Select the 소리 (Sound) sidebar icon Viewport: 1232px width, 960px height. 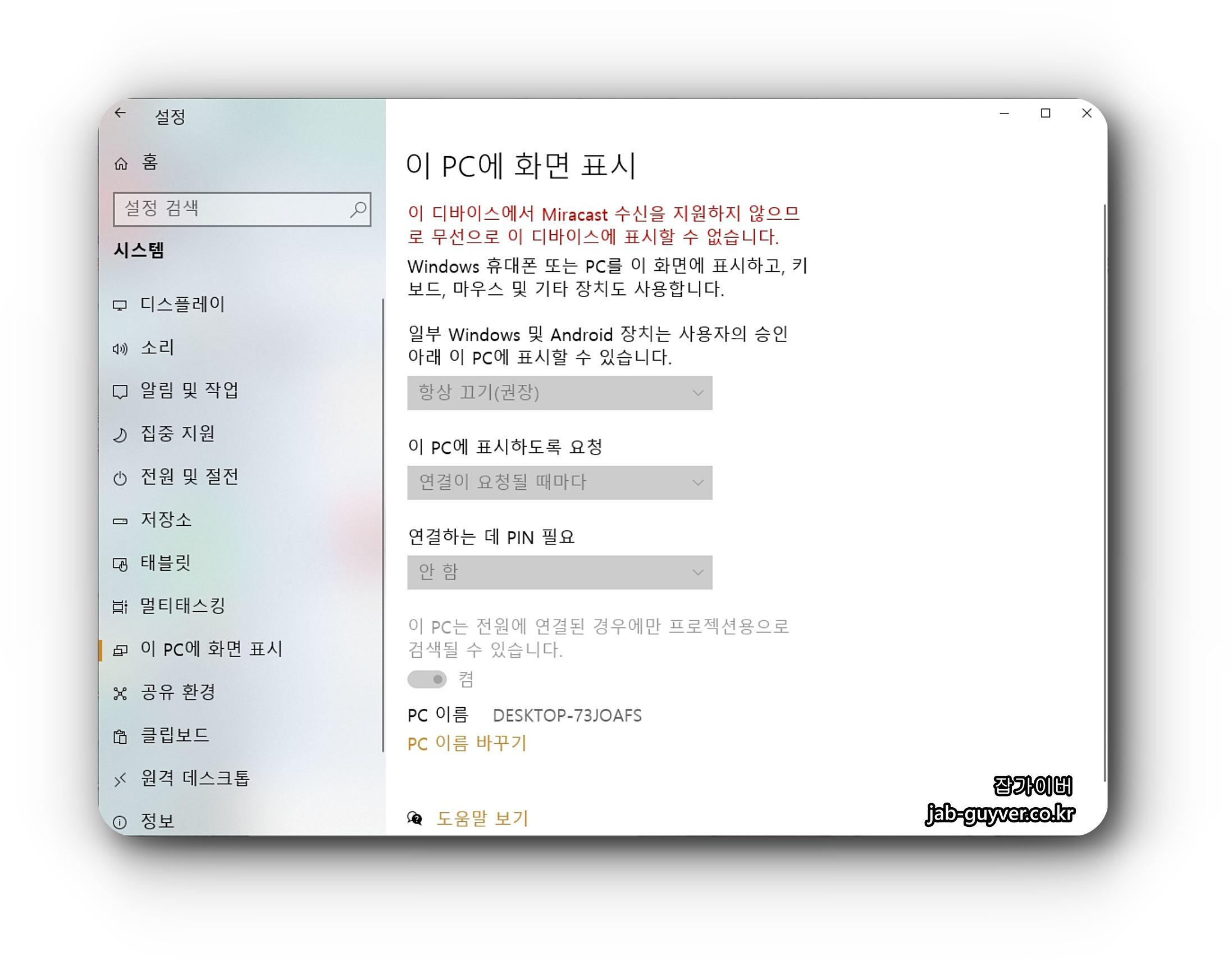coord(121,348)
